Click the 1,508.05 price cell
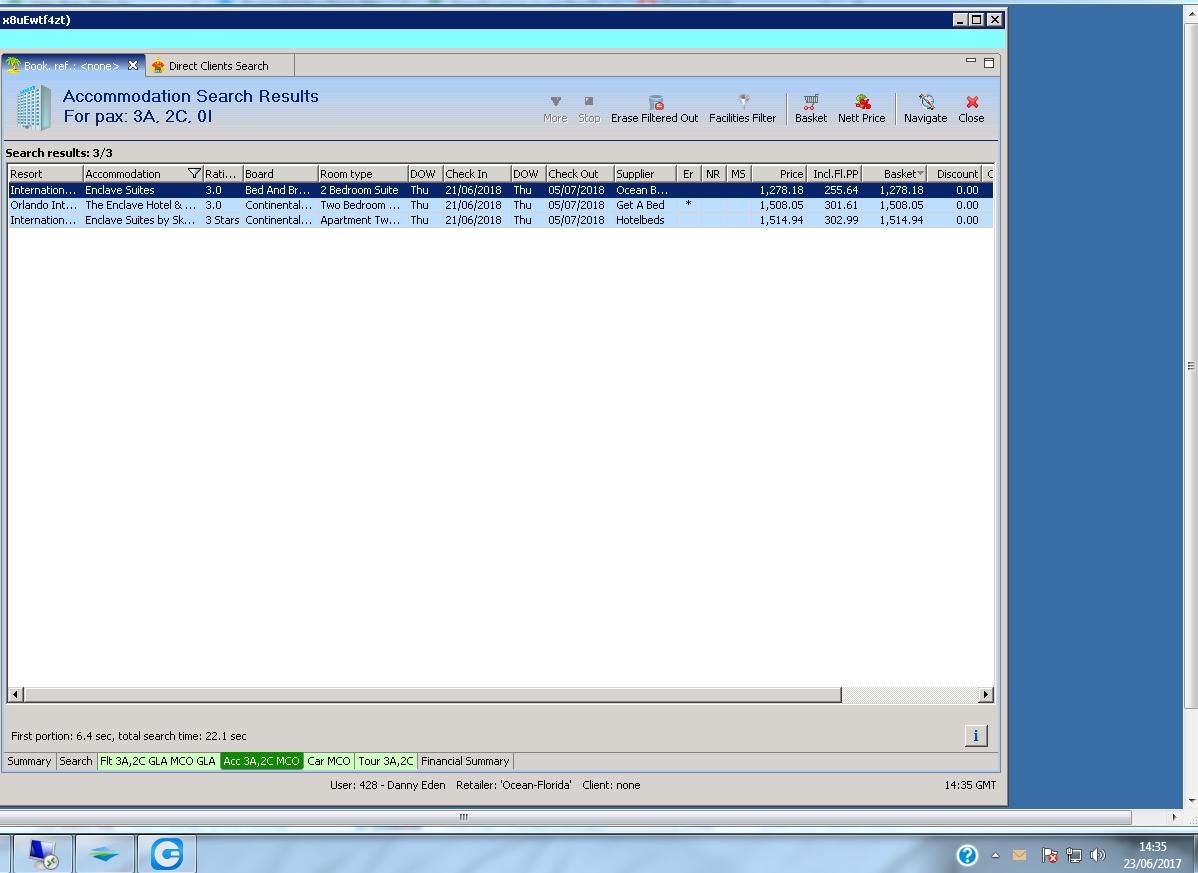 click(781, 205)
